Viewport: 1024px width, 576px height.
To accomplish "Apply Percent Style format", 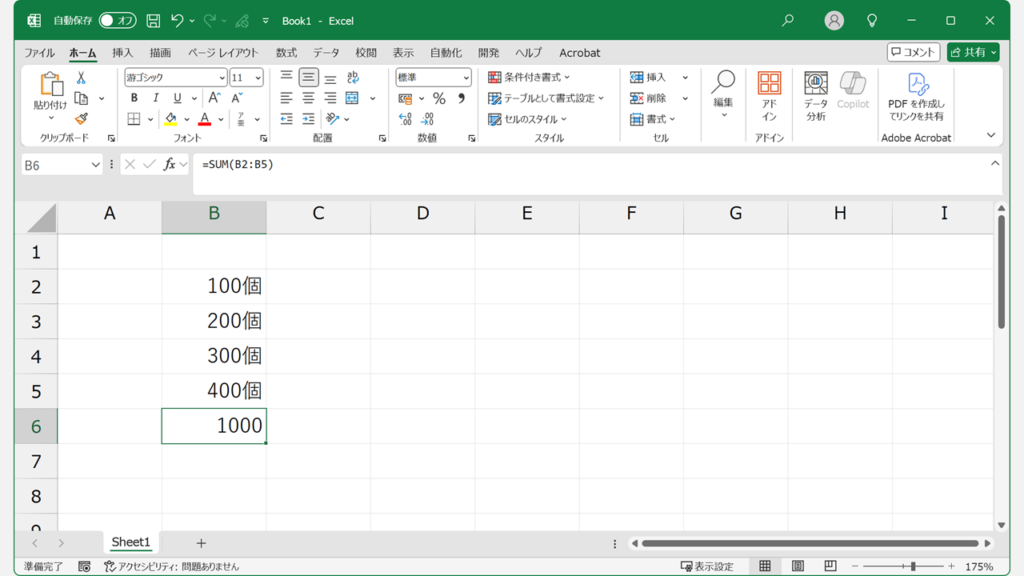I will click(439, 99).
